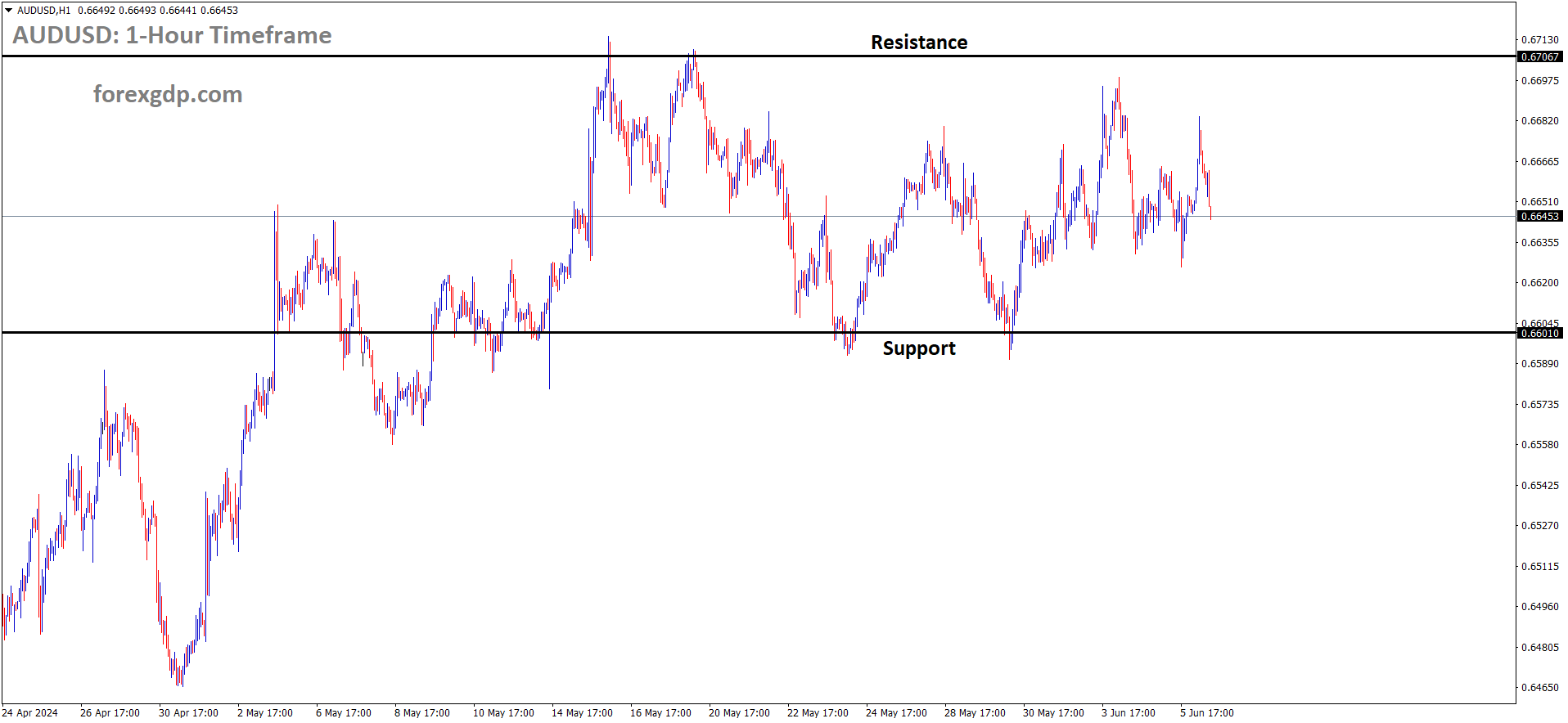Click the 0.65735 price scale label
This screenshot has width=1568, height=723.
pyautogui.click(x=1539, y=404)
